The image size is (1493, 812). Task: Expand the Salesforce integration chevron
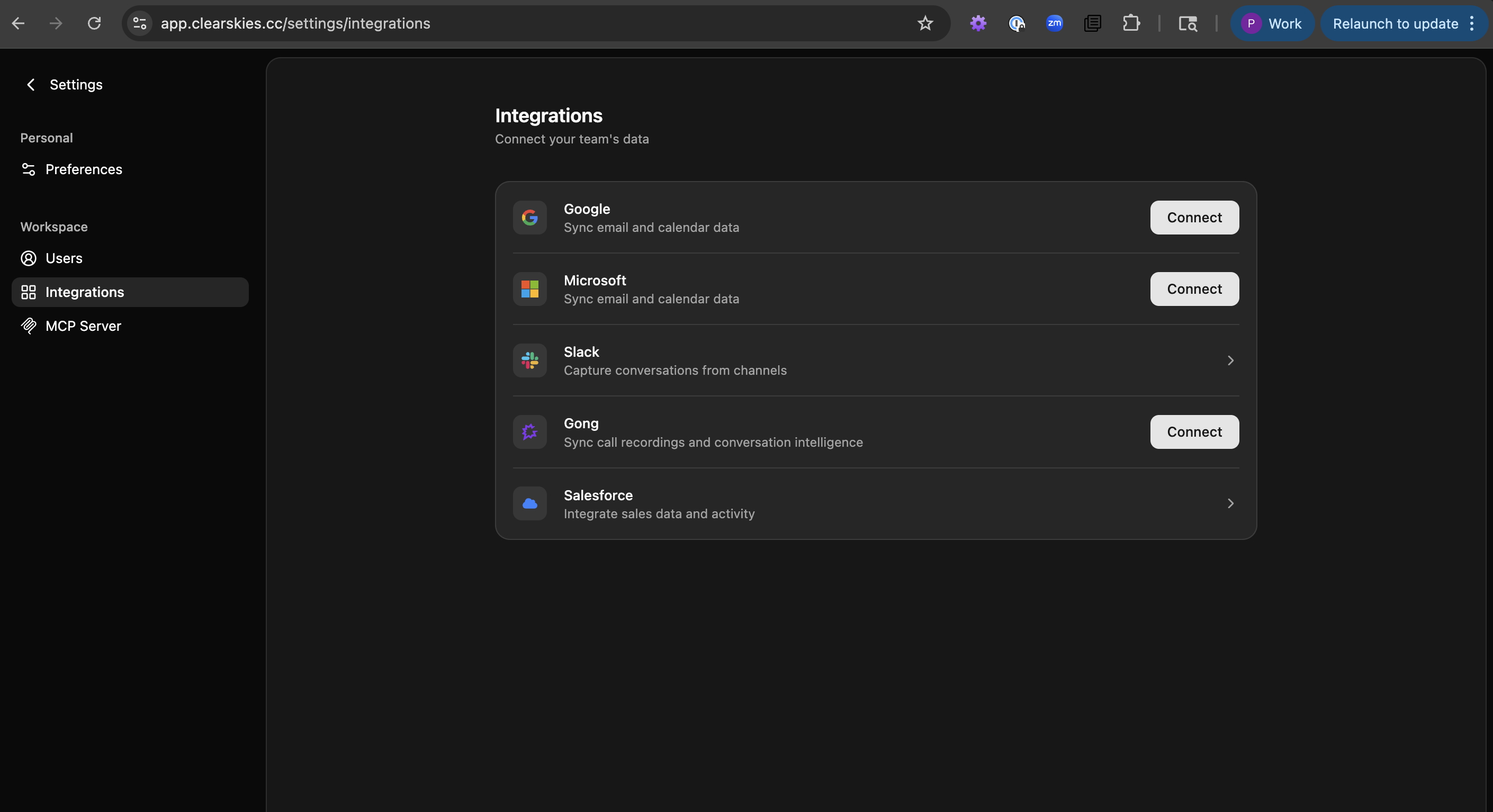tap(1230, 503)
